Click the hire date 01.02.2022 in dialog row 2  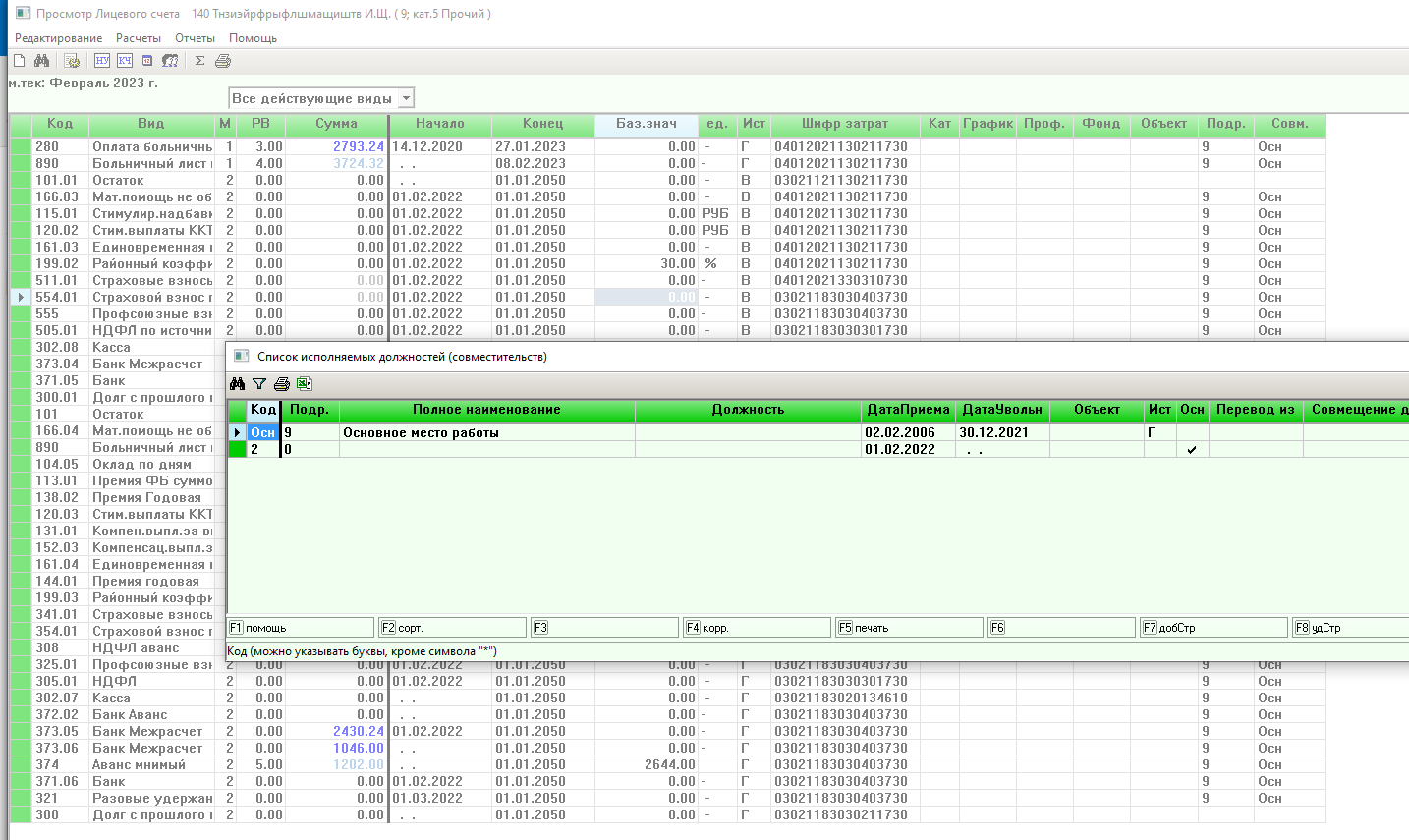tap(908, 450)
